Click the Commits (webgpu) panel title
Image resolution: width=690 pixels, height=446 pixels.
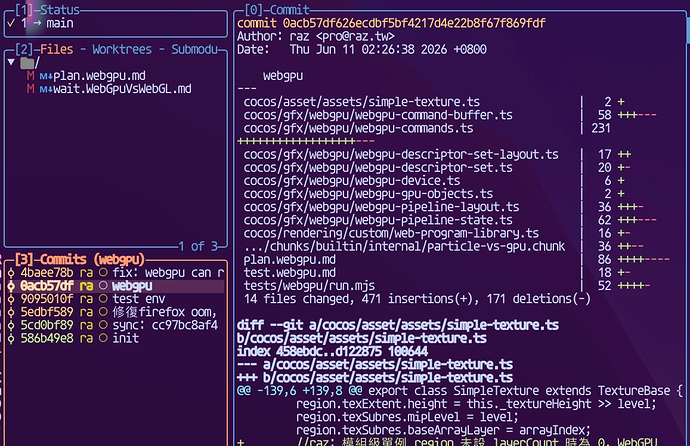pos(80,260)
